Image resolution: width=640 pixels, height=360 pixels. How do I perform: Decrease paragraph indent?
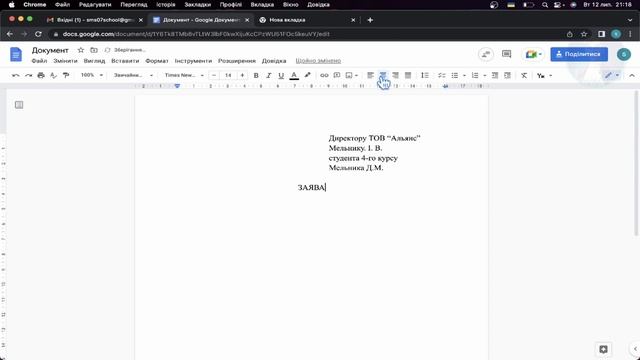pyautogui.click(x=495, y=76)
